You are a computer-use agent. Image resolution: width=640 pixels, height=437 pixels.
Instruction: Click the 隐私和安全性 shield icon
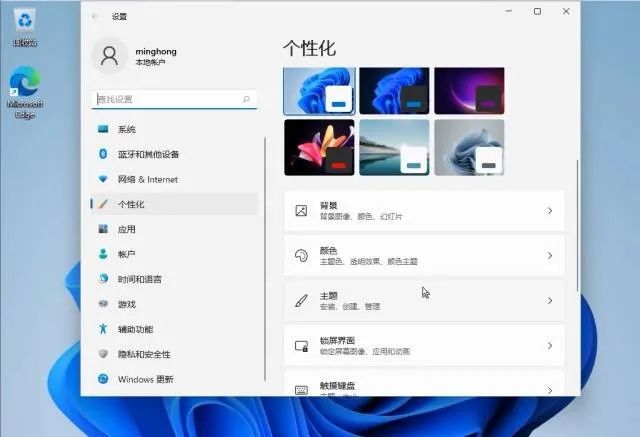[103, 354]
